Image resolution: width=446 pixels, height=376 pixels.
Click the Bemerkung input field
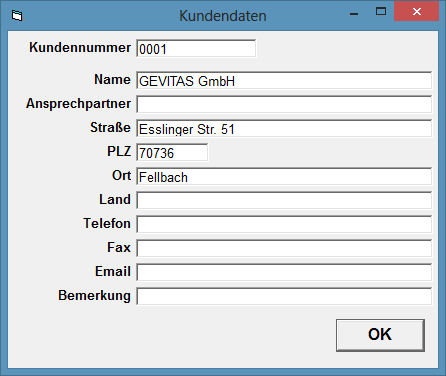(x=284, y=296)
